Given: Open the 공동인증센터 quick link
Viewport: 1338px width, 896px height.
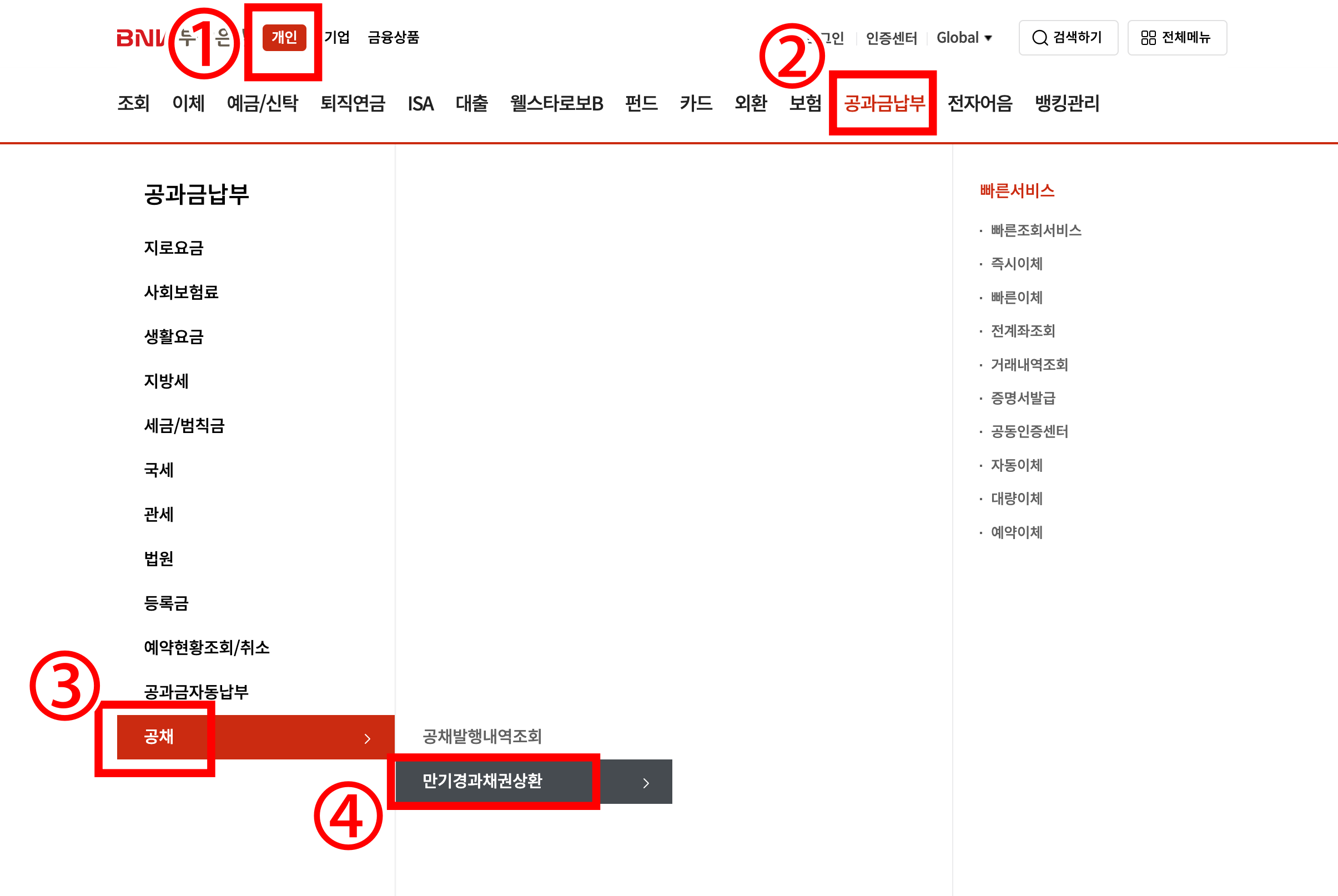Looking at the screenshot, I should pos(1029,431).
